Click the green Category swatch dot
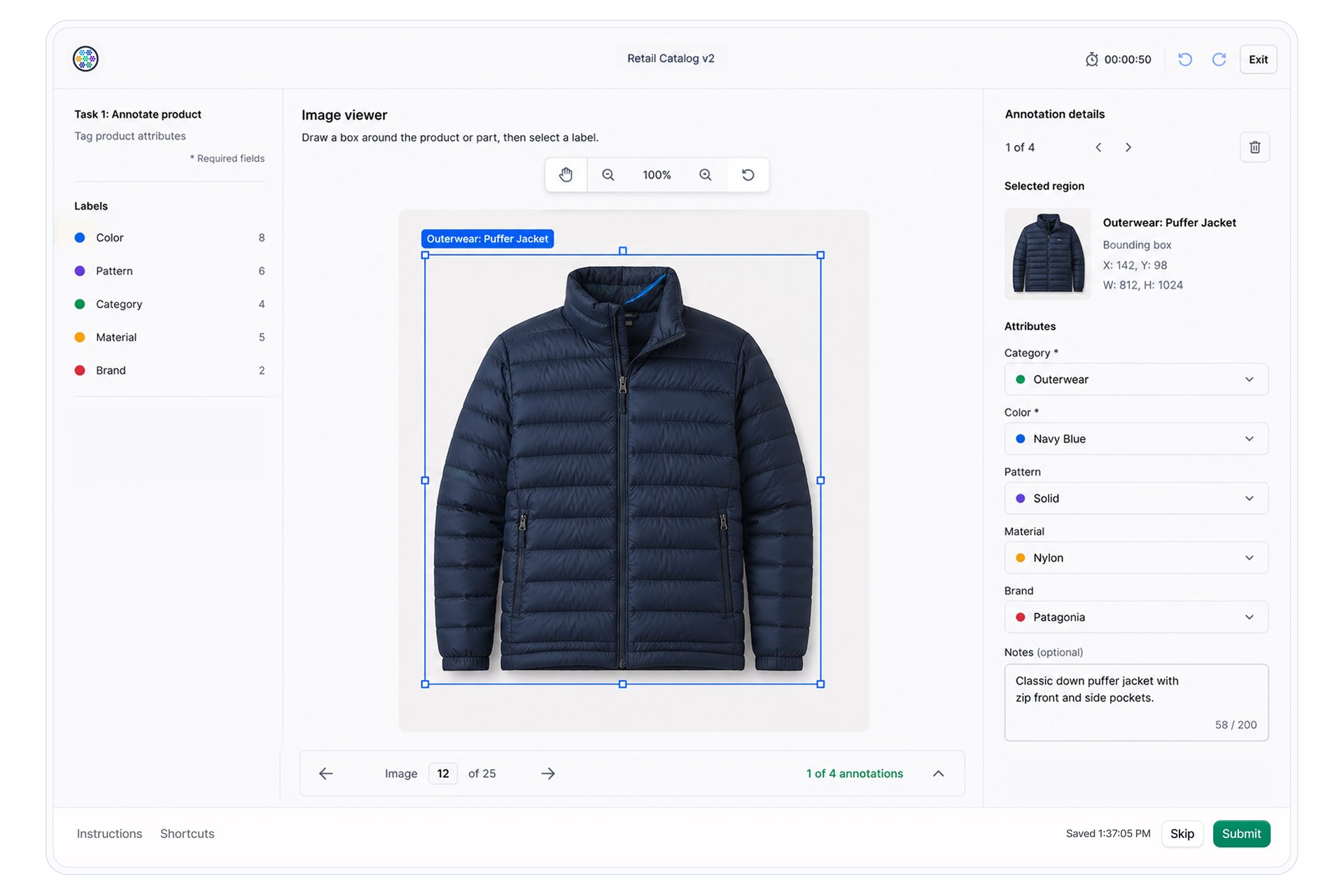The width and height of the screenshot is (1344, 896). [x=80, y=304]
